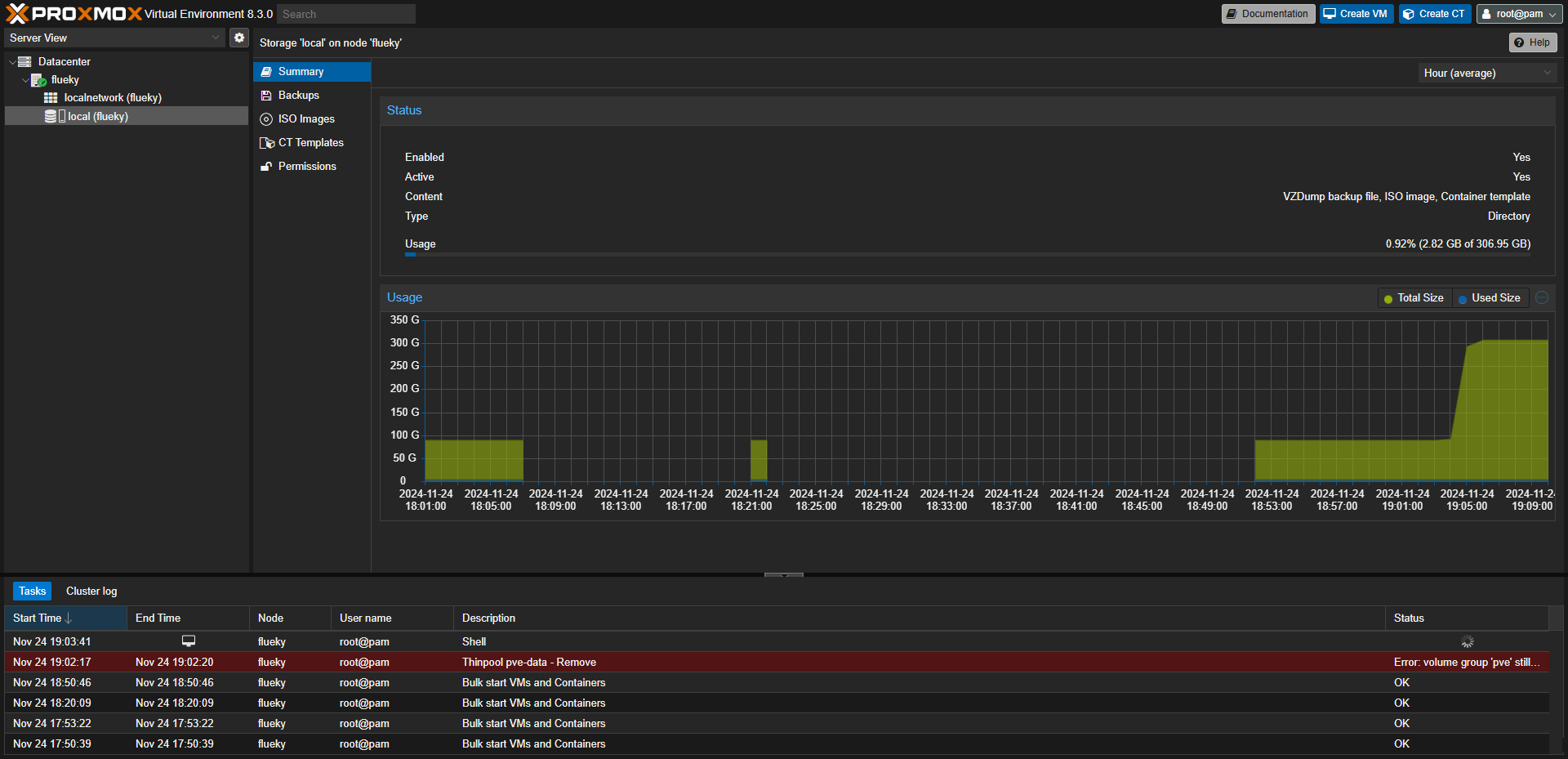Viewport: 1568px width, 759px height.
Task: Open the ISO Images section
Action: (x=306, y=119)
